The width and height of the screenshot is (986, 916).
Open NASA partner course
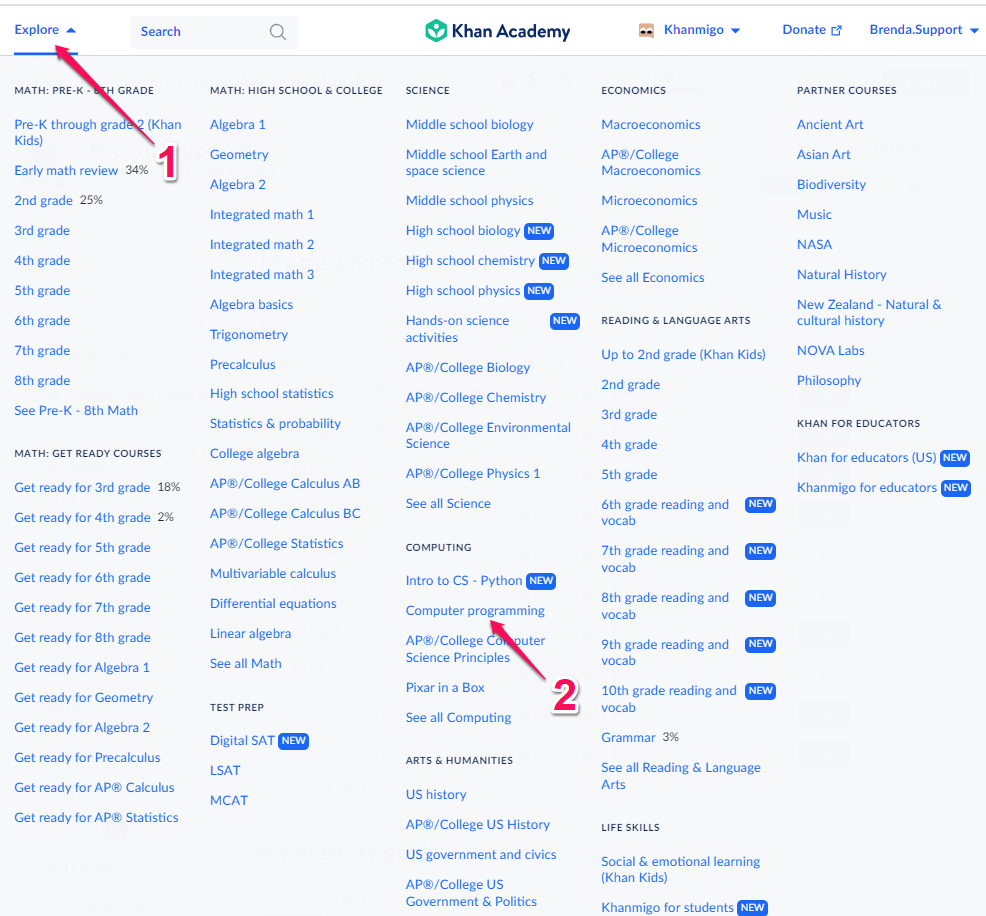[x=814, y=245]
